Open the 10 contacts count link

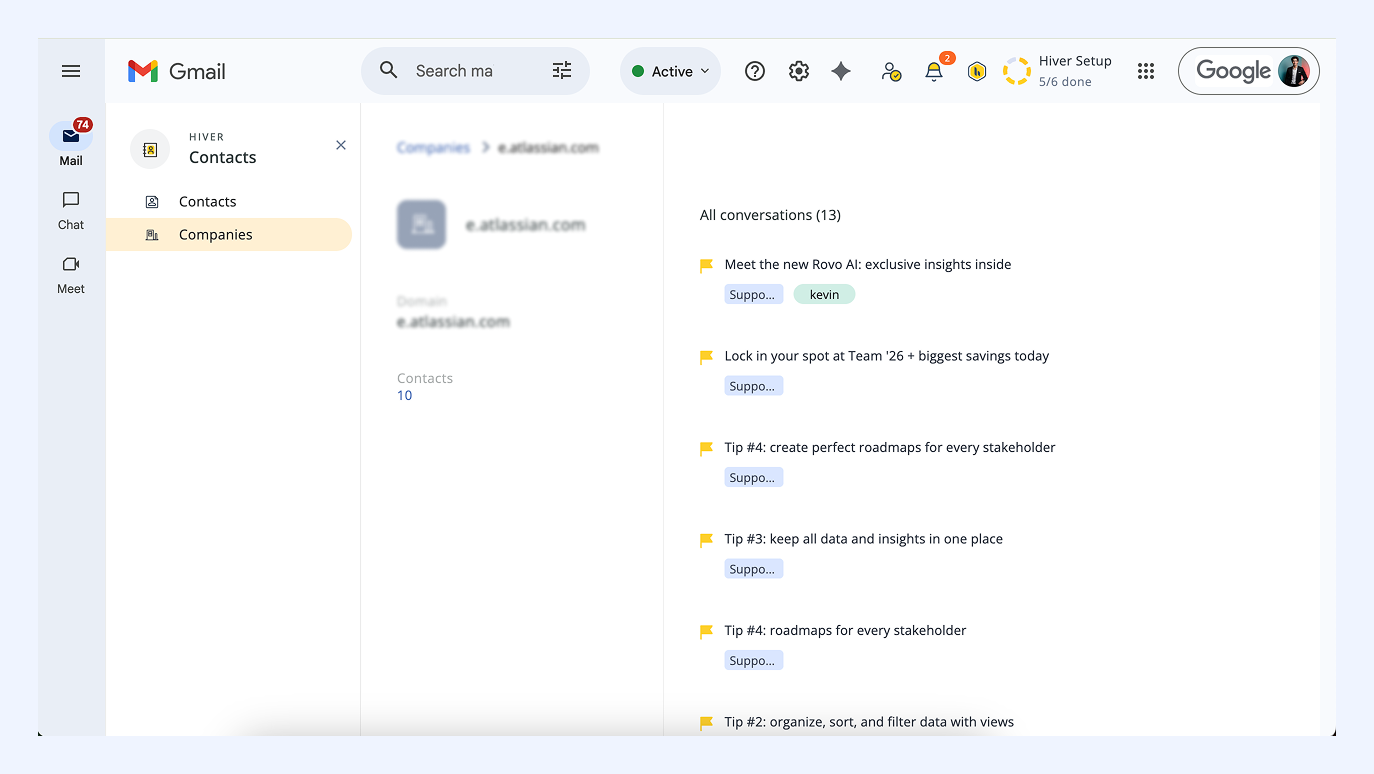(x=405, y=395)
